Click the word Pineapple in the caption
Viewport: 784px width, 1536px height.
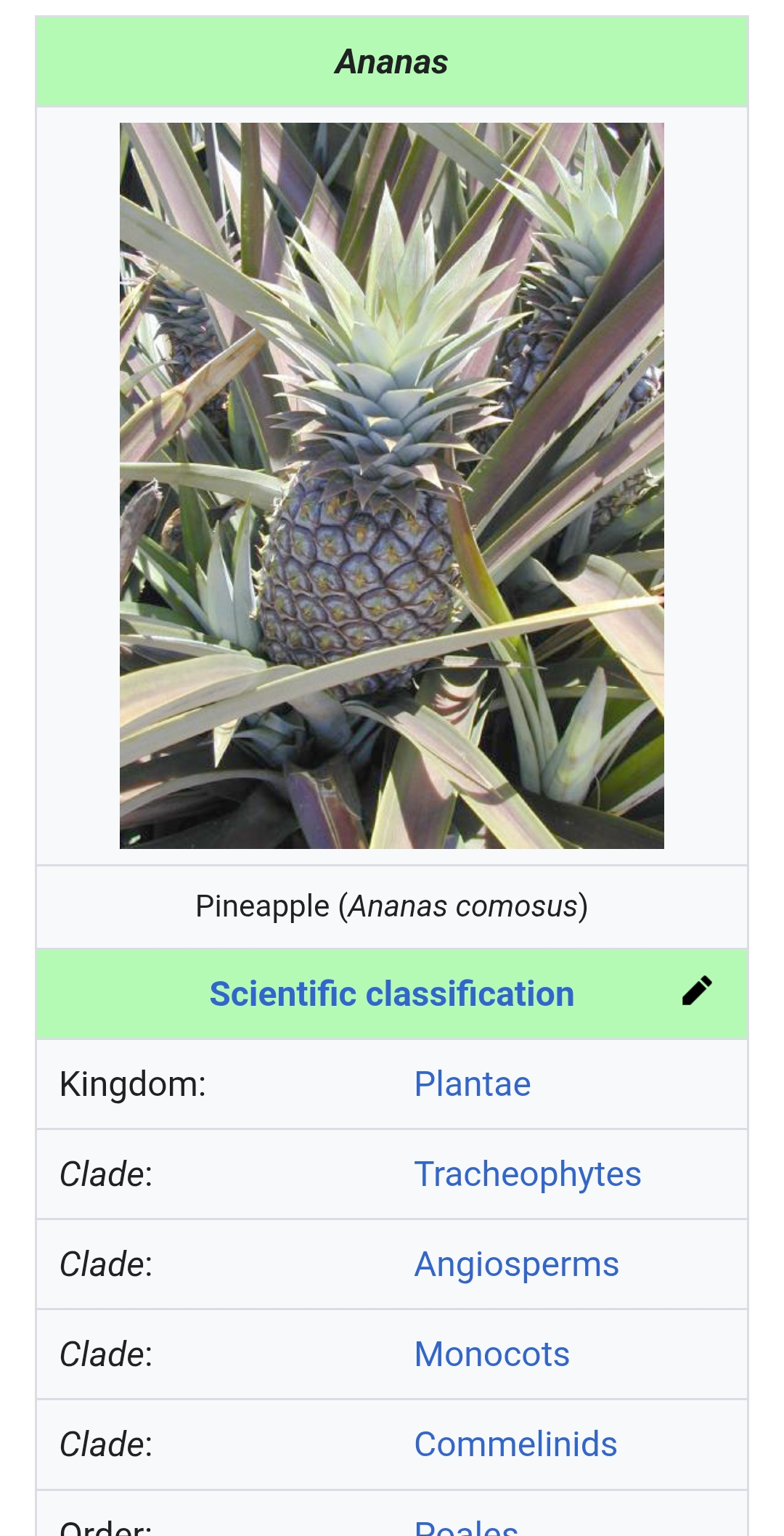tap(262, 906)
